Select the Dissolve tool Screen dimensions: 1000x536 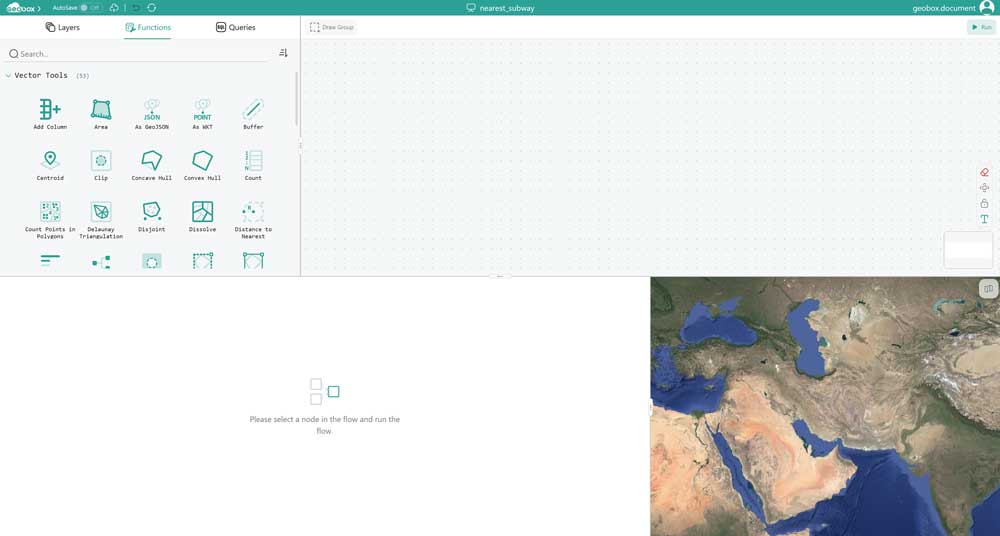(x=202, y=216)
